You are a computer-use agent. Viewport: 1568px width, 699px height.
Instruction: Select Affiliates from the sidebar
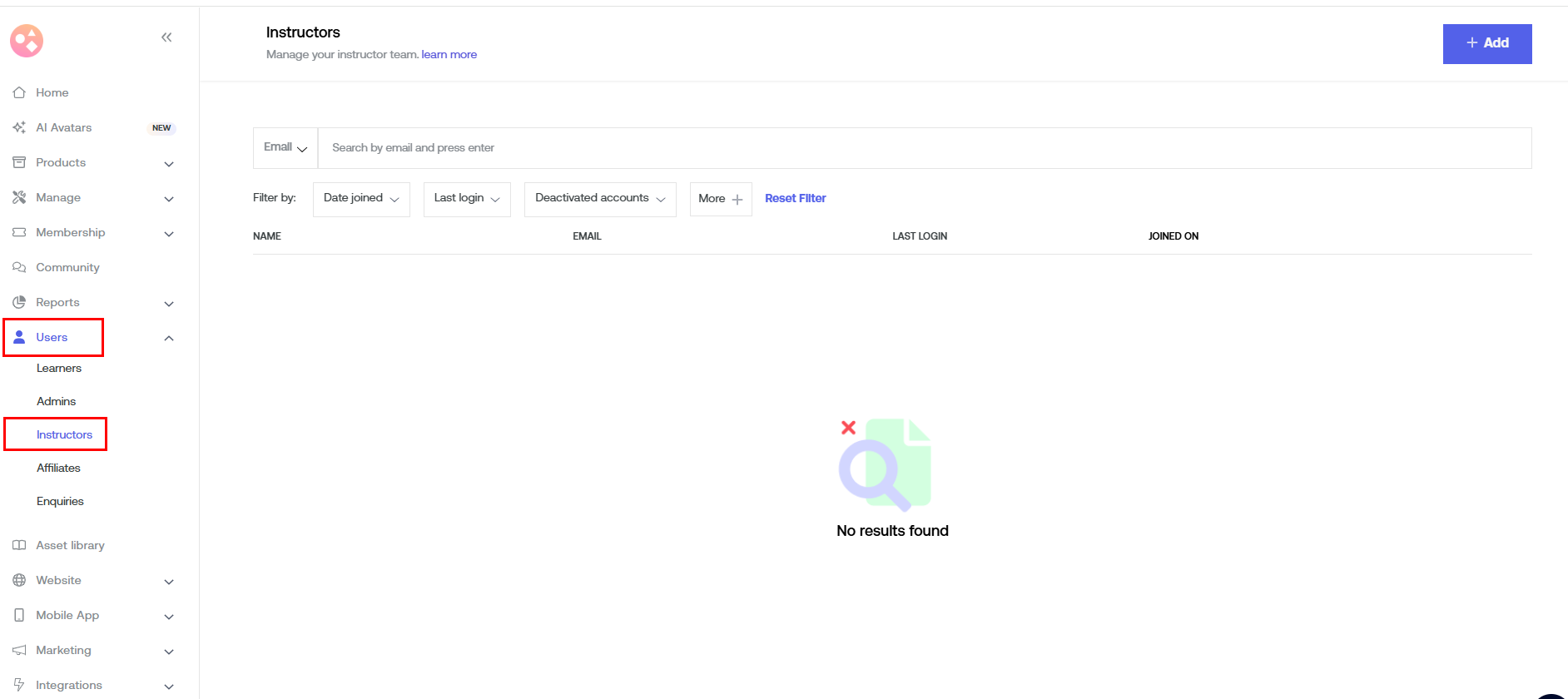(x=58, y=468)
